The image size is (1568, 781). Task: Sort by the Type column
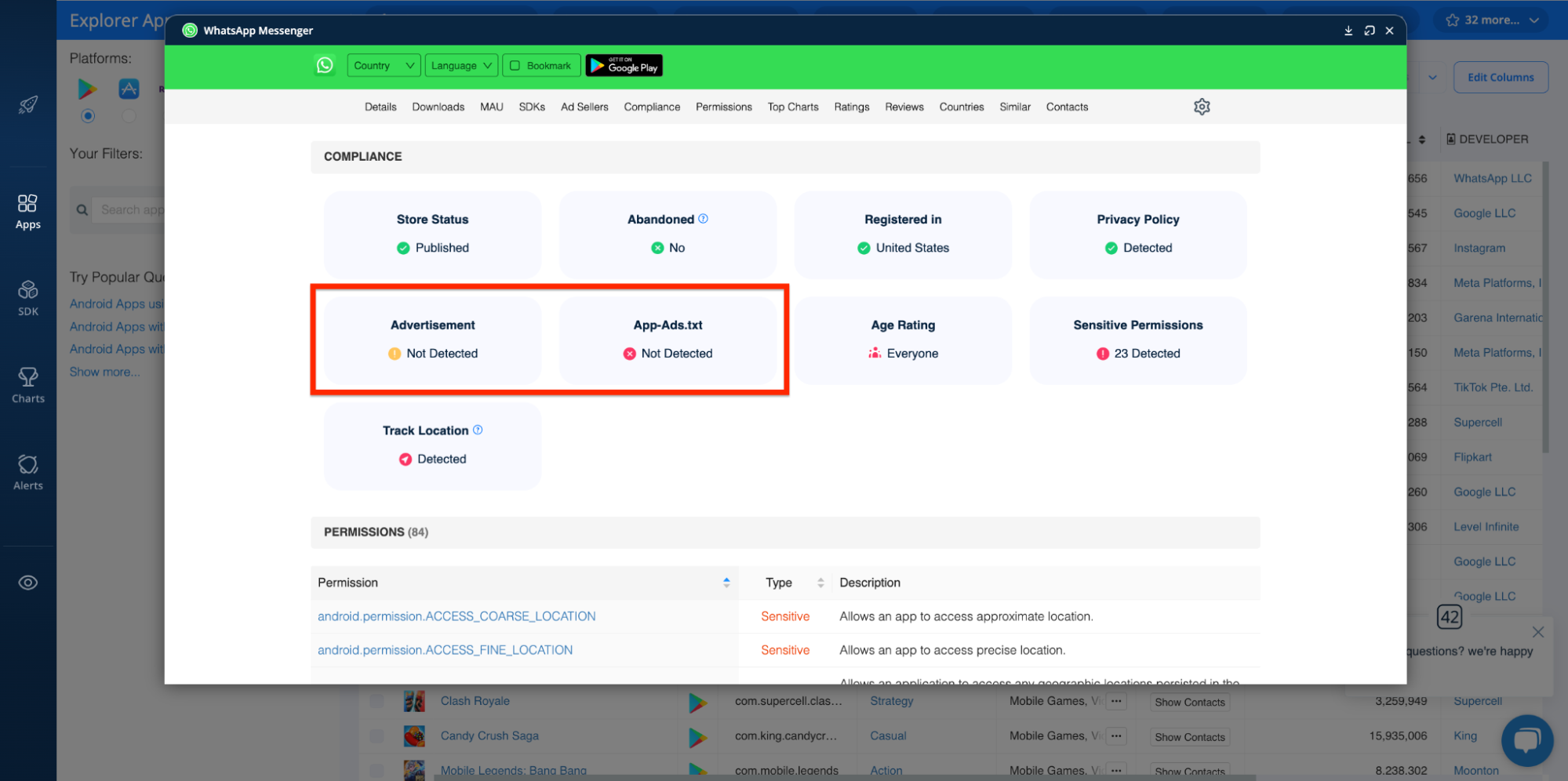[x=820, y=583]
